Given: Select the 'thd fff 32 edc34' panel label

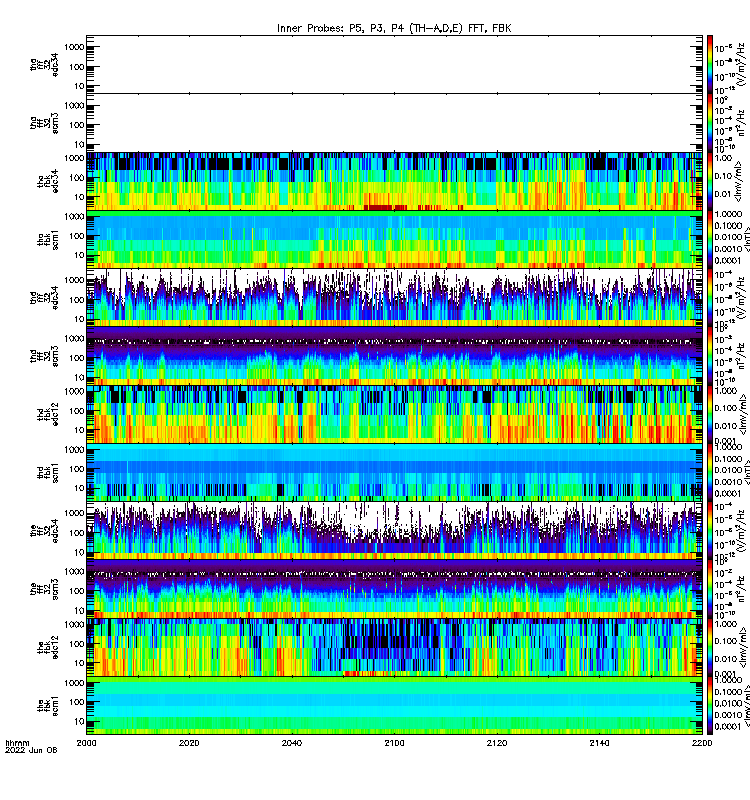Looking at the screenshot, I should pyautogui.click(x=44, y=298).
